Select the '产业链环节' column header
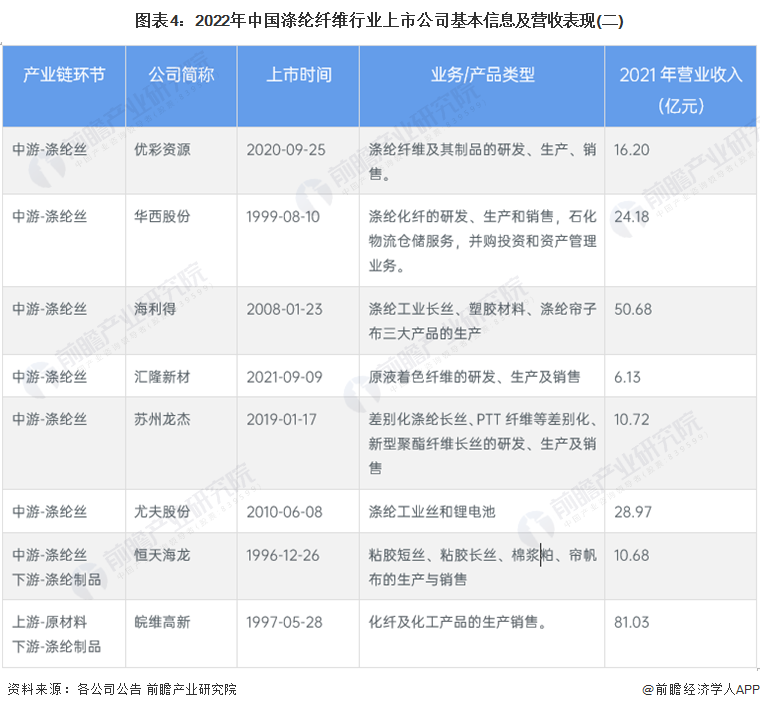The height and width of the screenshot is (710, 760). point(64,75)
